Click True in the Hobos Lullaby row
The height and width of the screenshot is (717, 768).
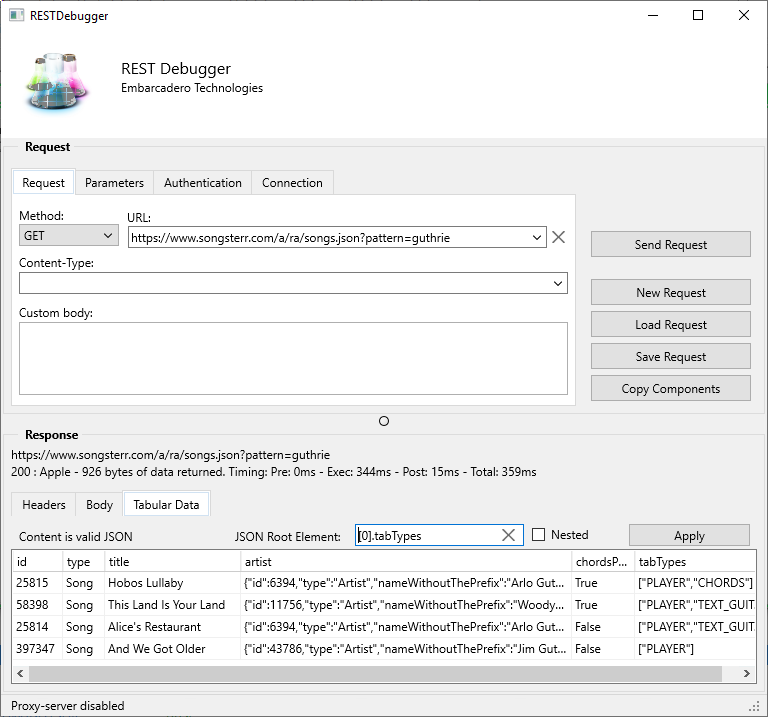tap(603, 583)
